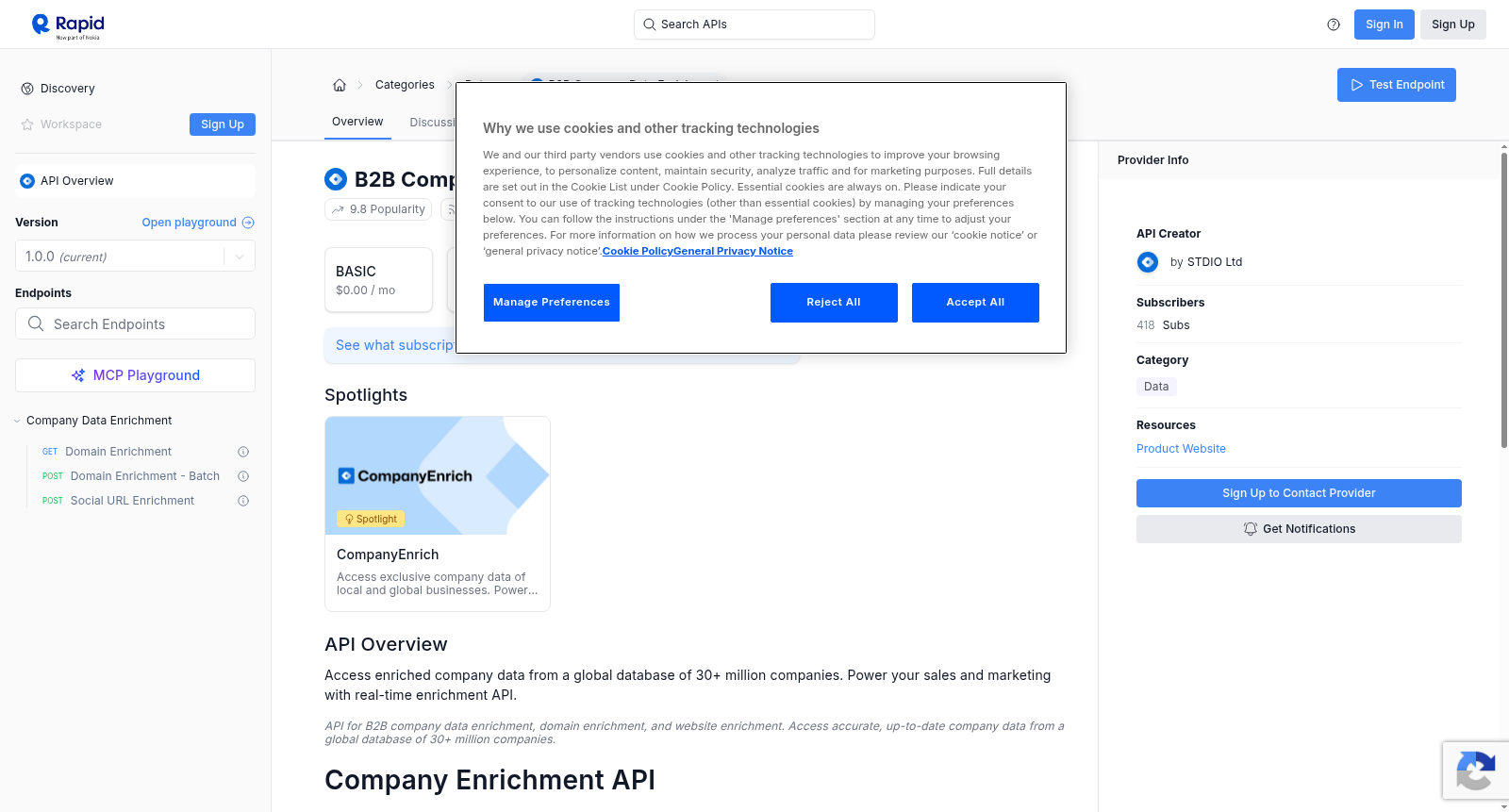This screenshot has height=812, width=1509.
Task: Click the provider panel vertical scrollbar
Action: point(1503,300)
